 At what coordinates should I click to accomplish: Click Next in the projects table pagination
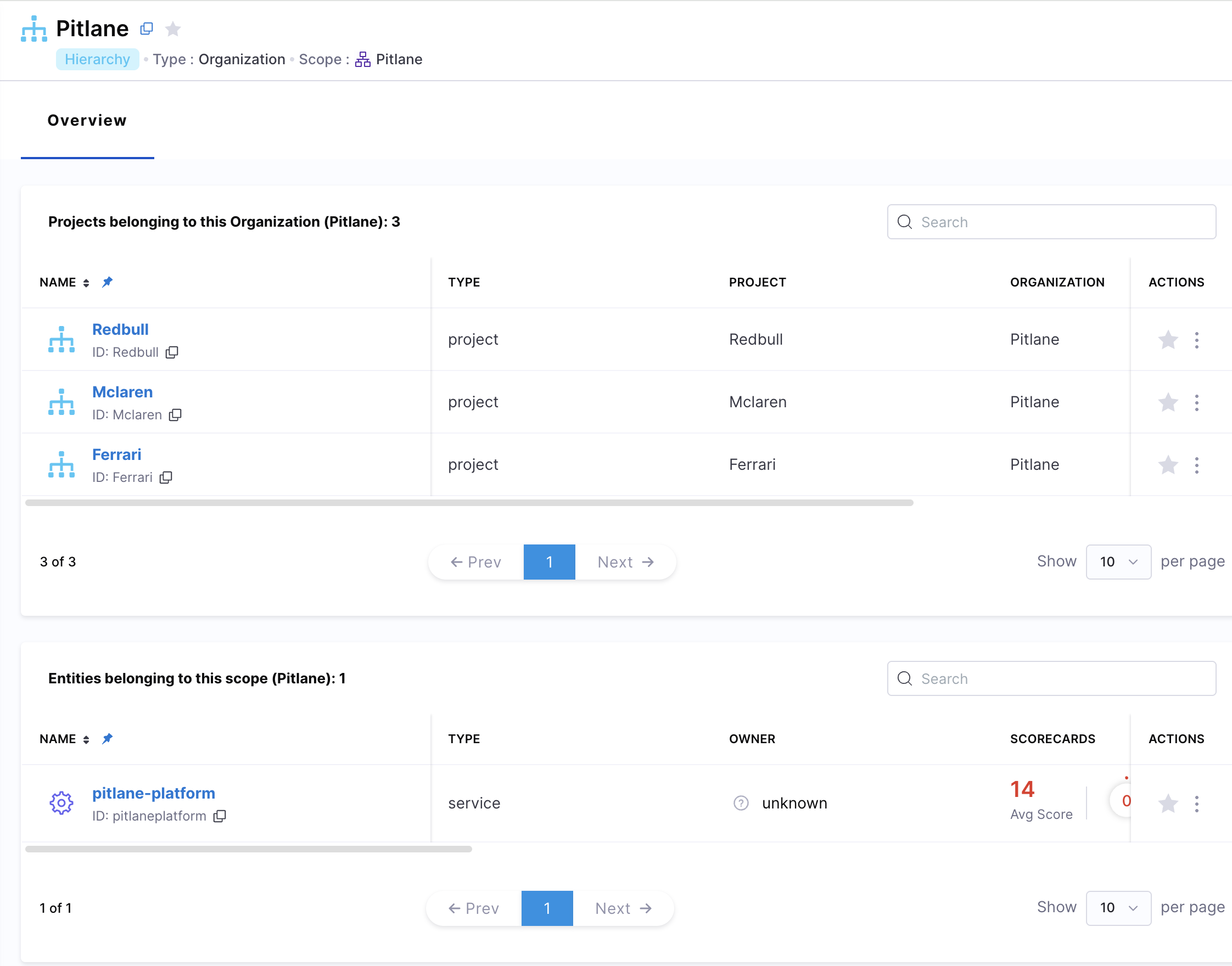[625, 561]
